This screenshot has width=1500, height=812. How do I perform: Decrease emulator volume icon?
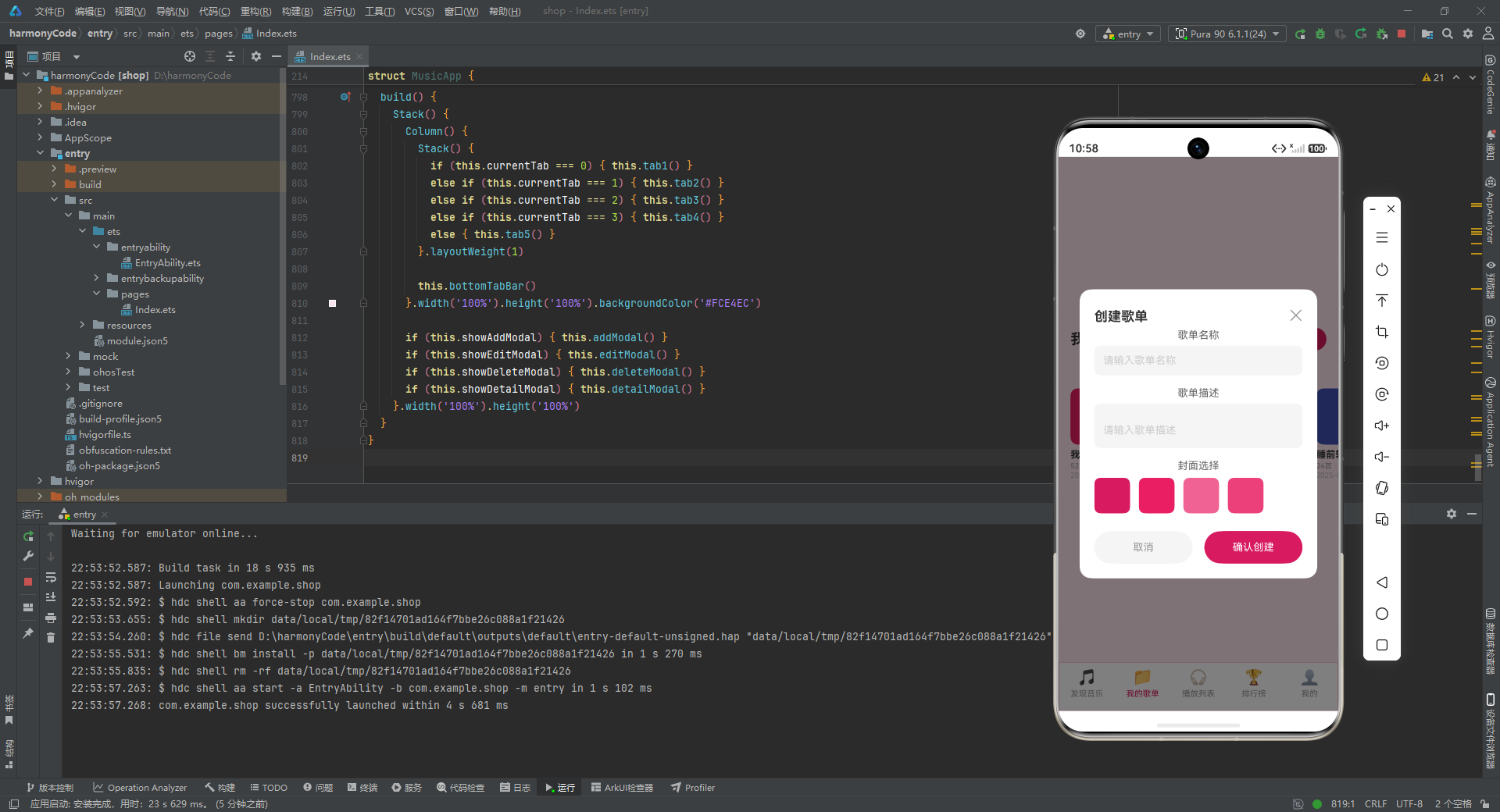pos(1382,457)
